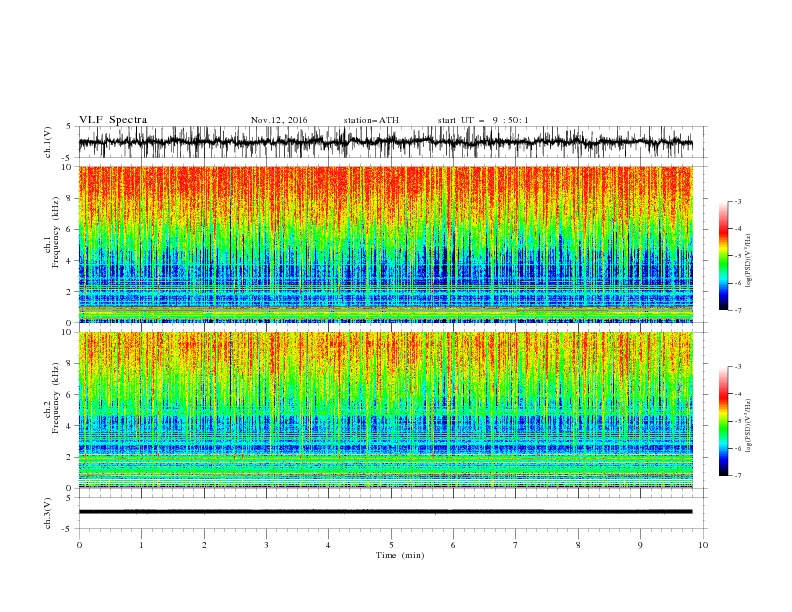Click the upper PSD color scale bar
This screenshot has height=612, width=792.
coord(724,256)
